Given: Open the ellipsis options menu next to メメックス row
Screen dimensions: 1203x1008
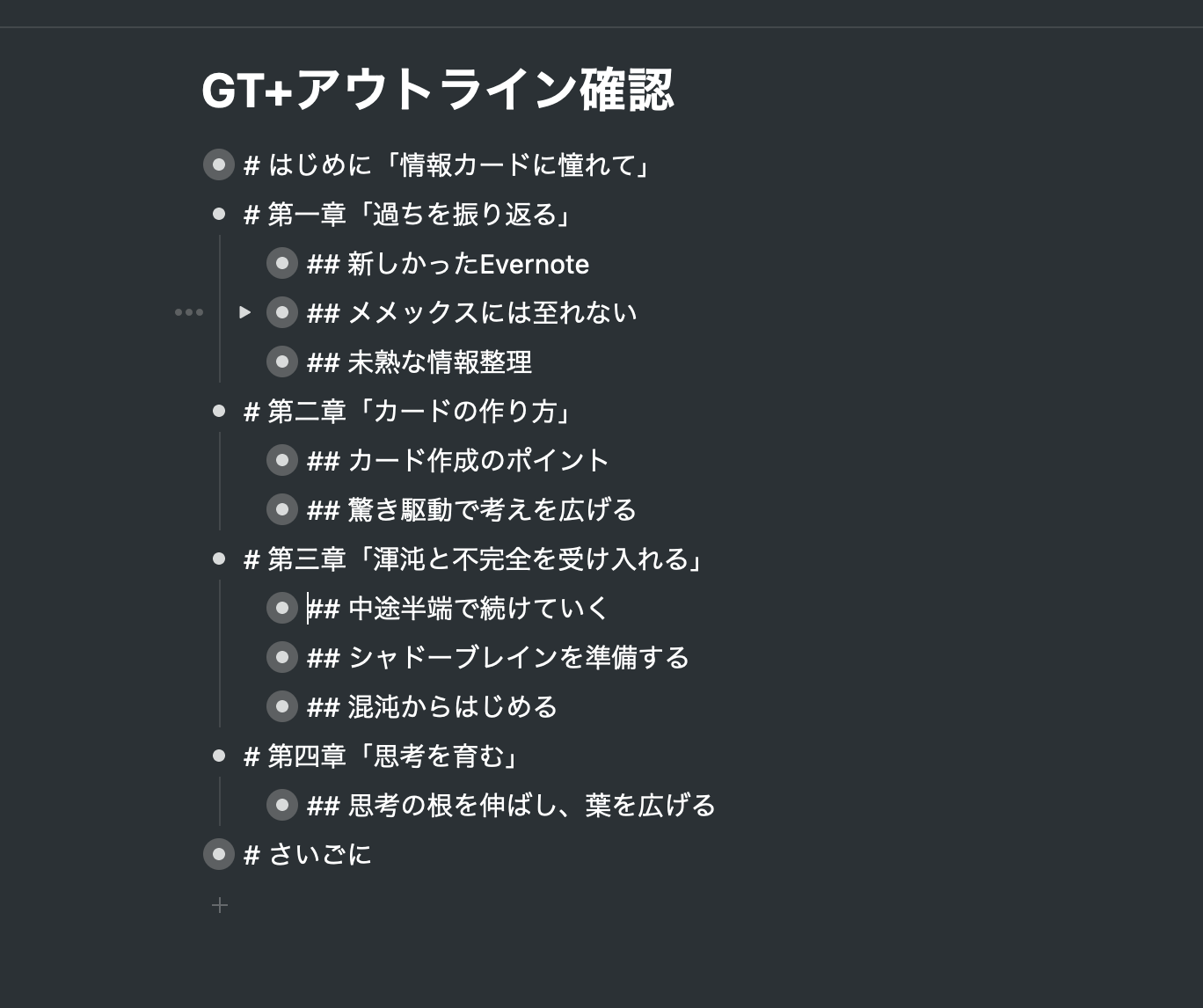Looking at the screenshot, I should click(189, 312).
